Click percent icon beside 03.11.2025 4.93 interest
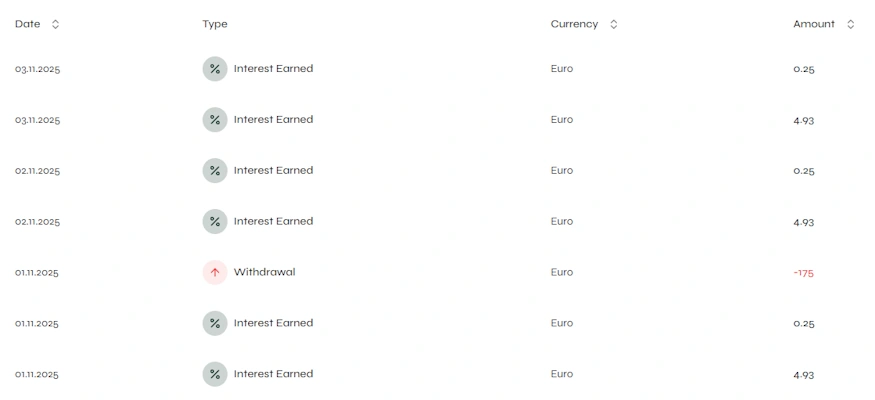Viewport: 875px width, 400px height. (x=214, y=120)
